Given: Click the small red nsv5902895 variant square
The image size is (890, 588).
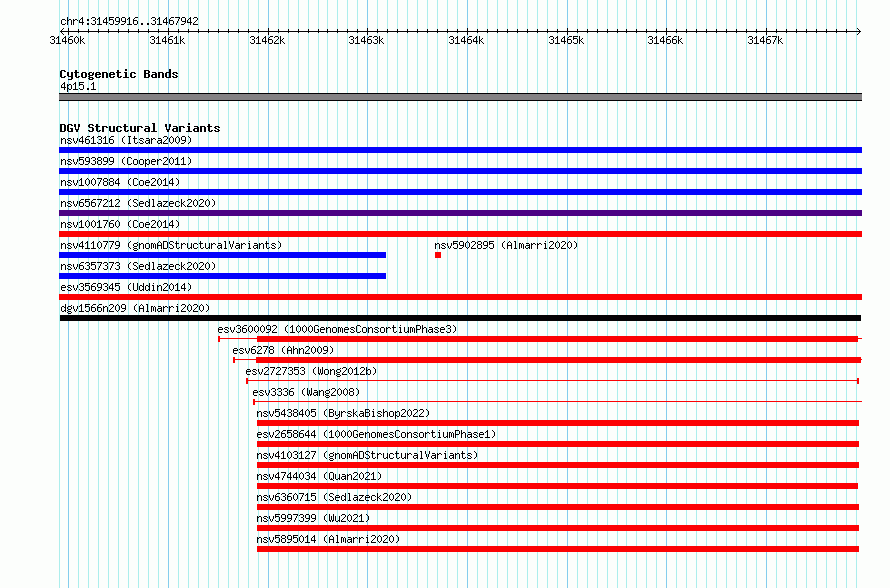Looking at the screenshot, I should tap(438, 255).
